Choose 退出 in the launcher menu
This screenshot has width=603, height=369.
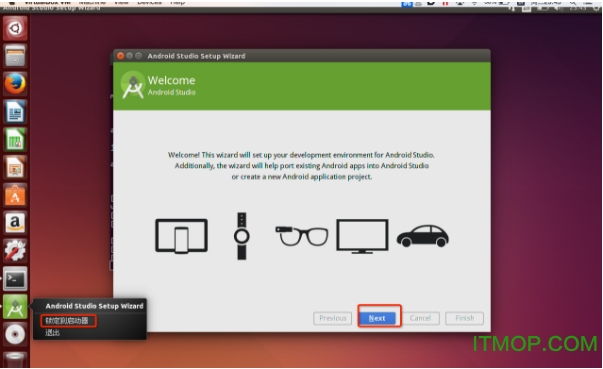point(52,332)
